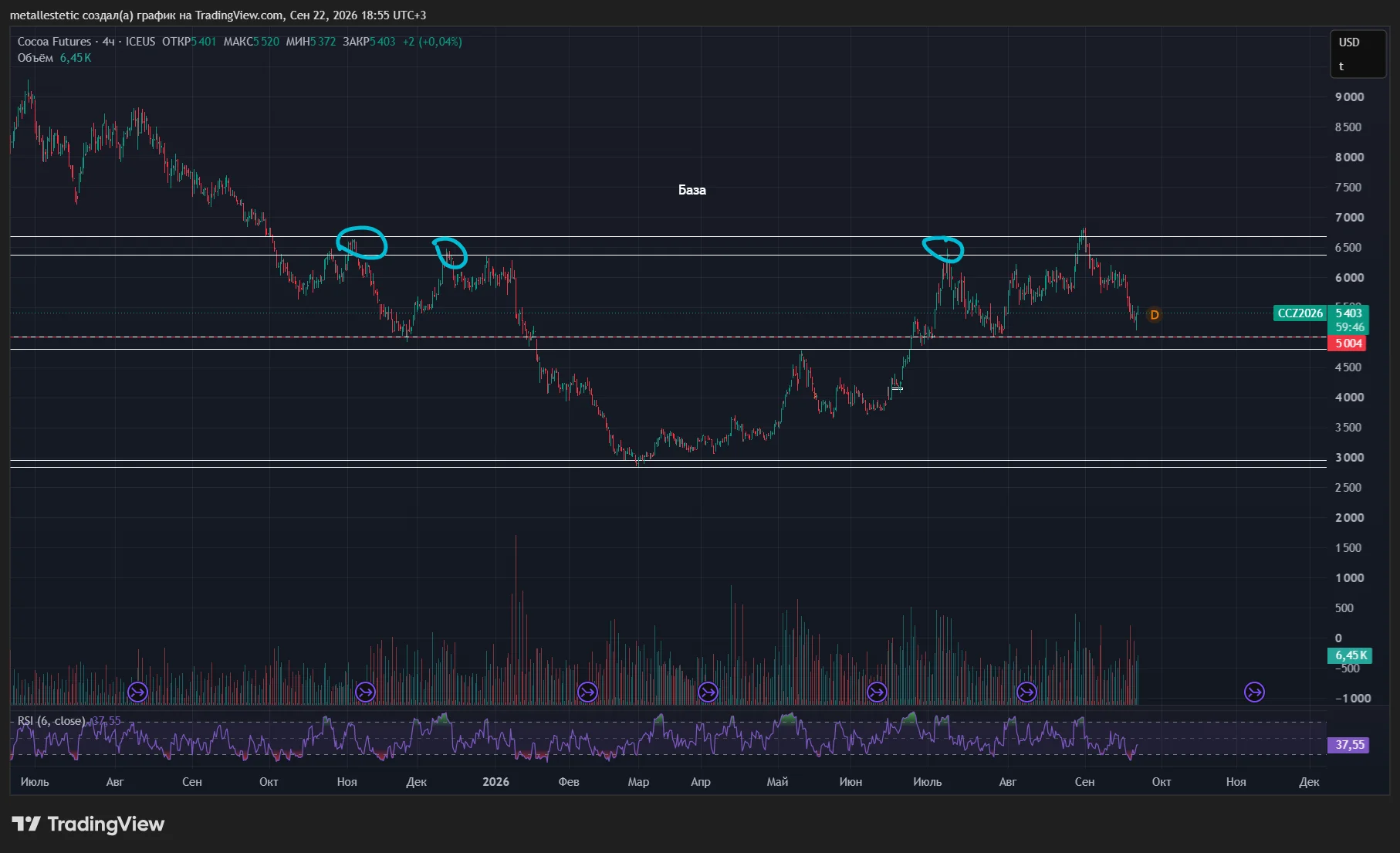Click the orange D dividend marker

click(x=1155, y=315)
